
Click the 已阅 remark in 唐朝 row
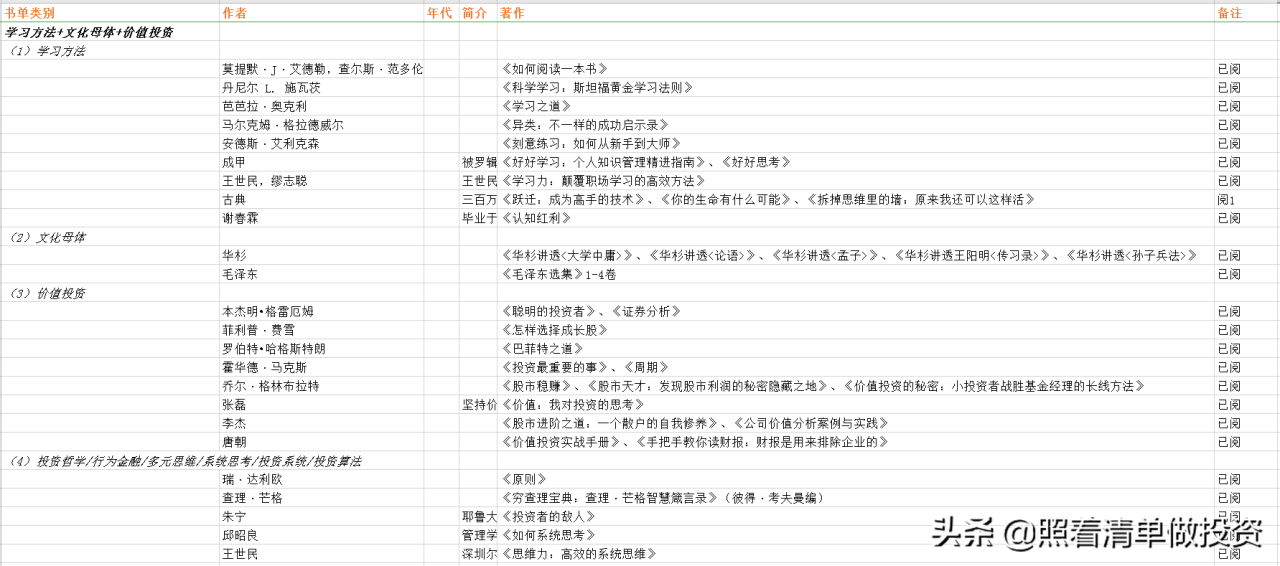pyautogui.click(x=1229, y=442)
